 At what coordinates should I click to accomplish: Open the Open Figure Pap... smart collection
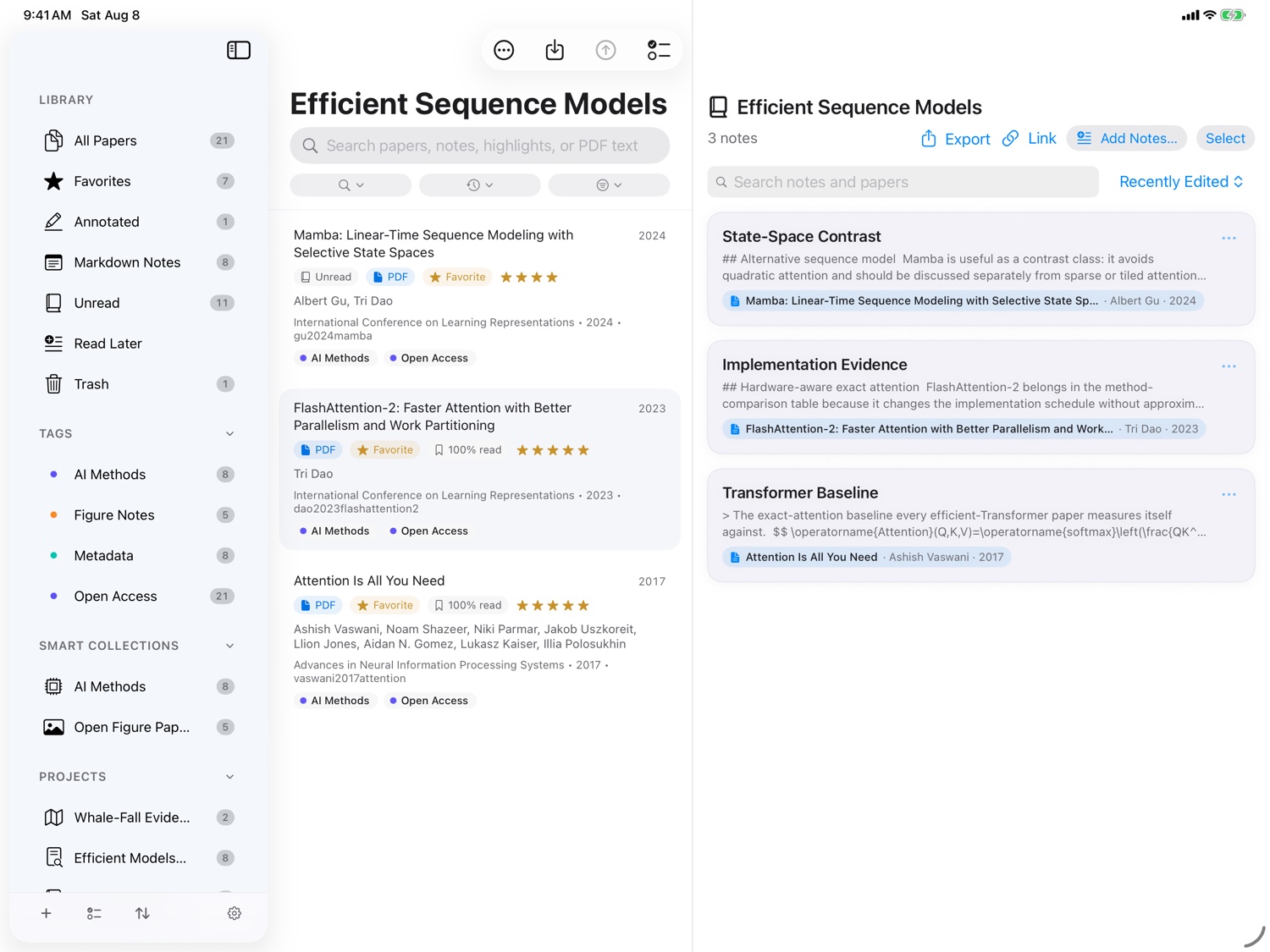[x=138, y=727]
